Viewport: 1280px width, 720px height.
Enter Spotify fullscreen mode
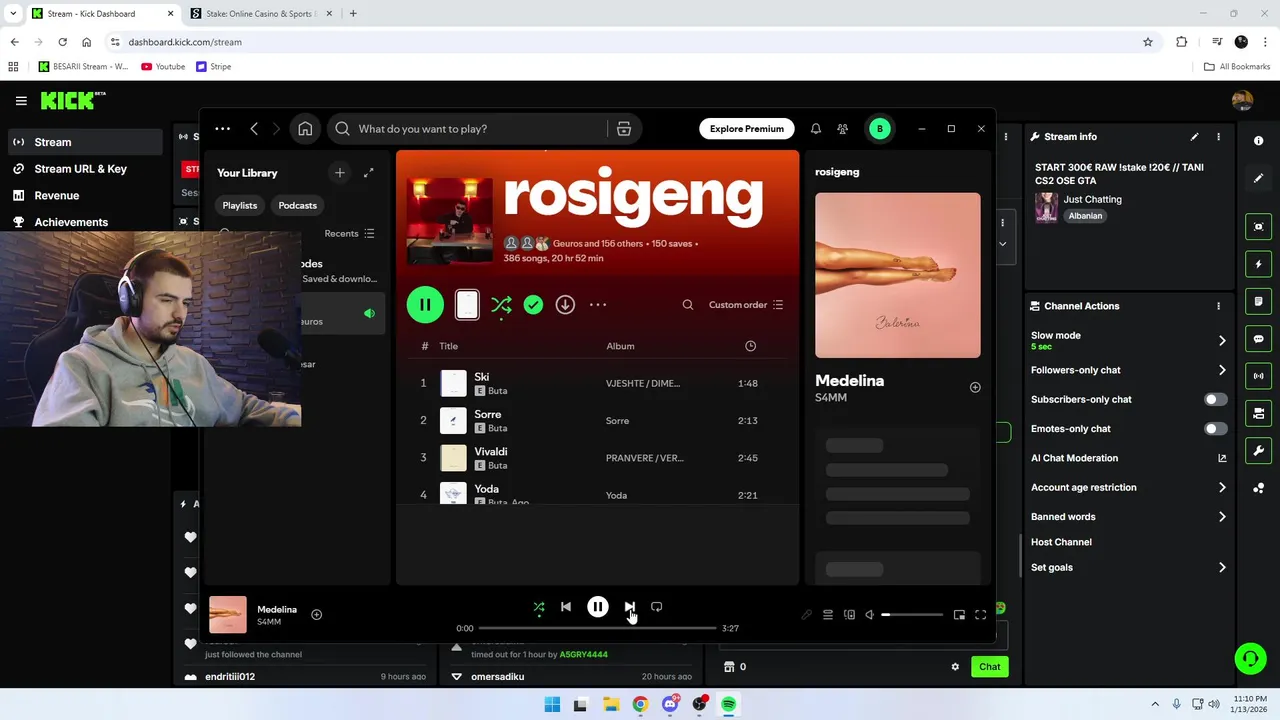[x=981, y=615]
